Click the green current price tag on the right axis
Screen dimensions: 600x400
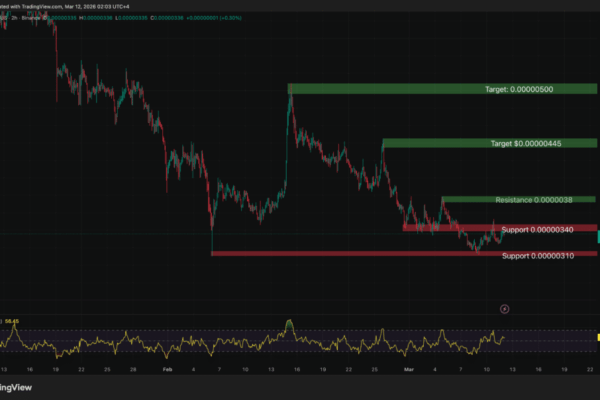click(x=597, y=236)
